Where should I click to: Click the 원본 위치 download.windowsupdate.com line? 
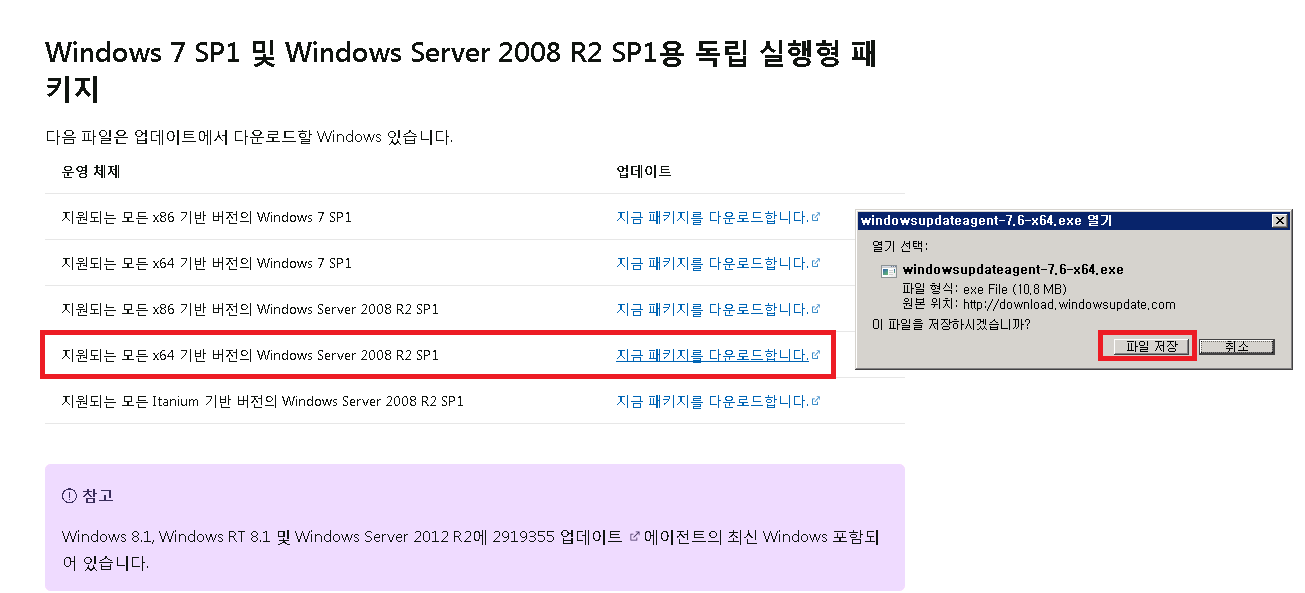[1039, 304]
